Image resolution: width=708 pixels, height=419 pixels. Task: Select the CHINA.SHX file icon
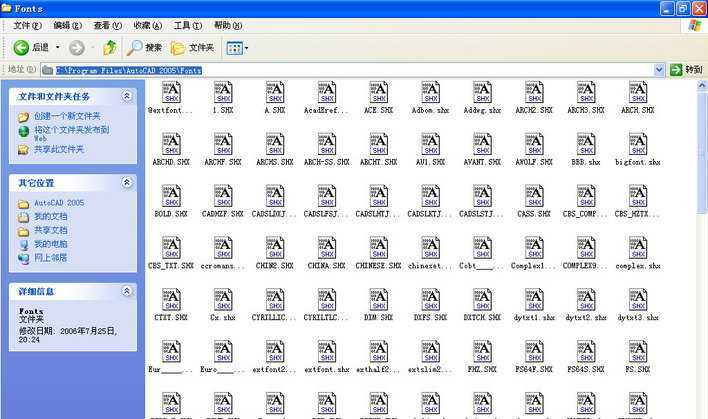coord(327,248)
